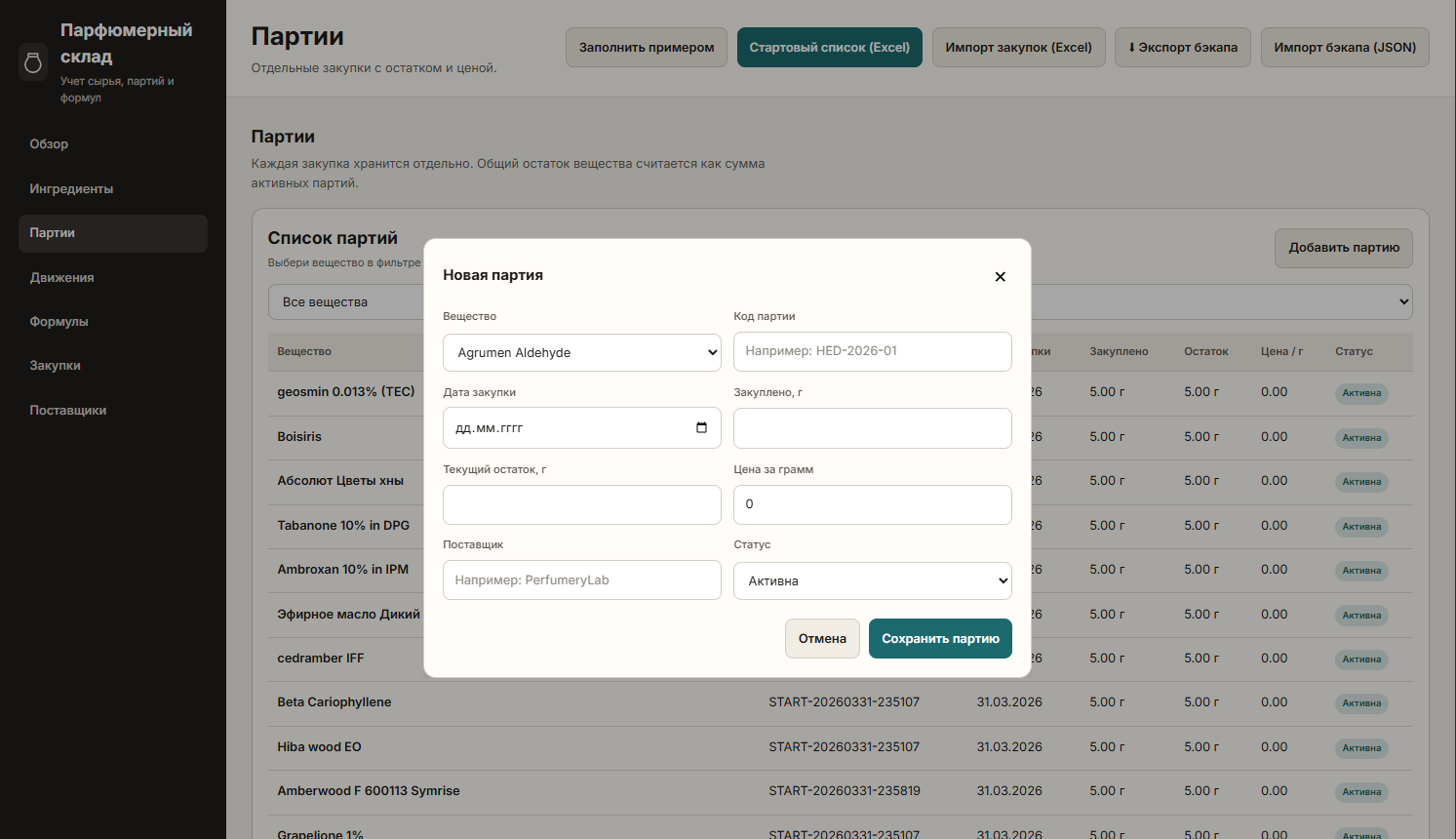
Task: Cancel with the Отмена button
Action: [x=821, y=639]
